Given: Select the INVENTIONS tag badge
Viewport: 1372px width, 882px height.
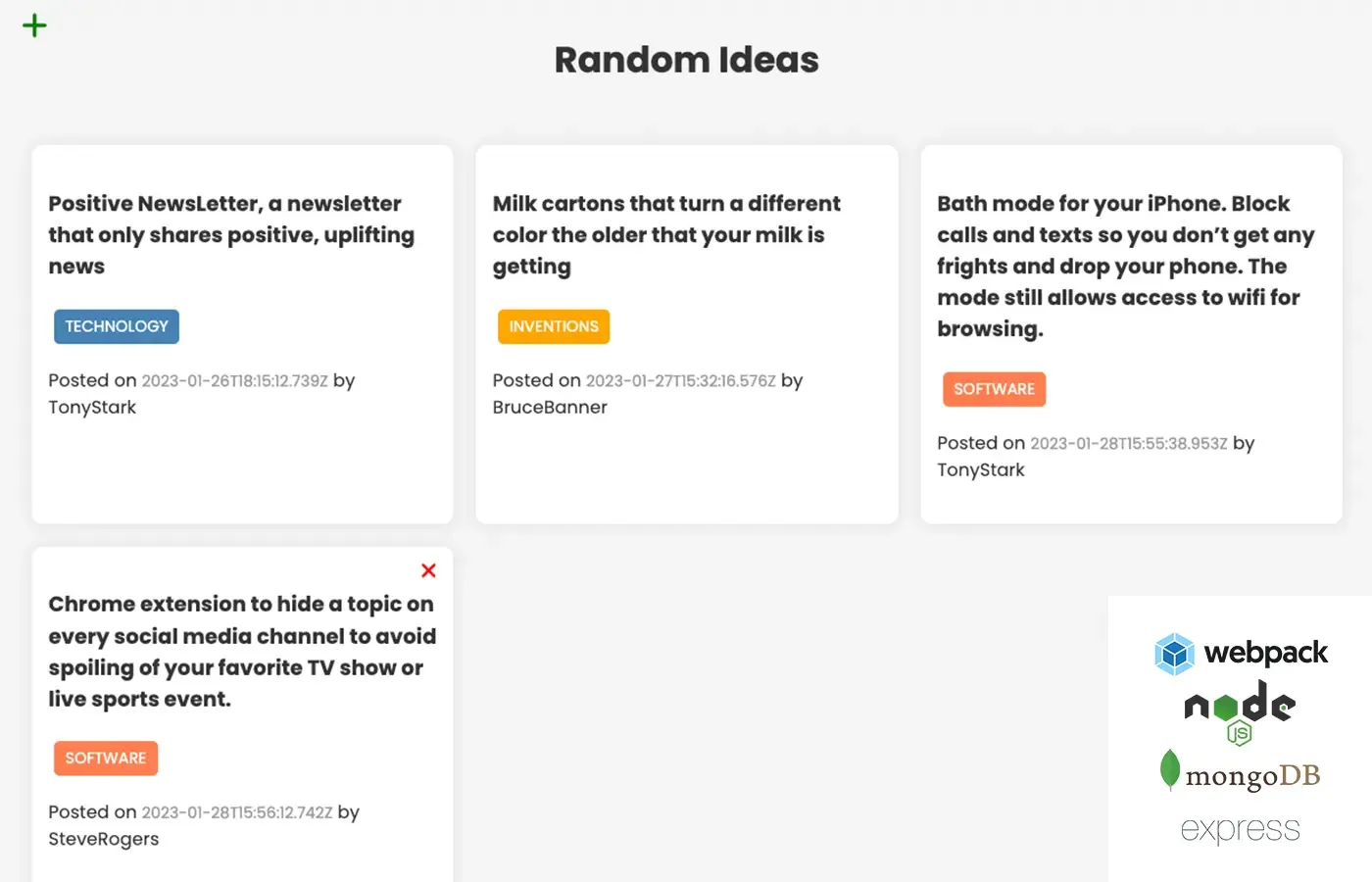Looking at the screenshot, I should (x=554, y=326).
